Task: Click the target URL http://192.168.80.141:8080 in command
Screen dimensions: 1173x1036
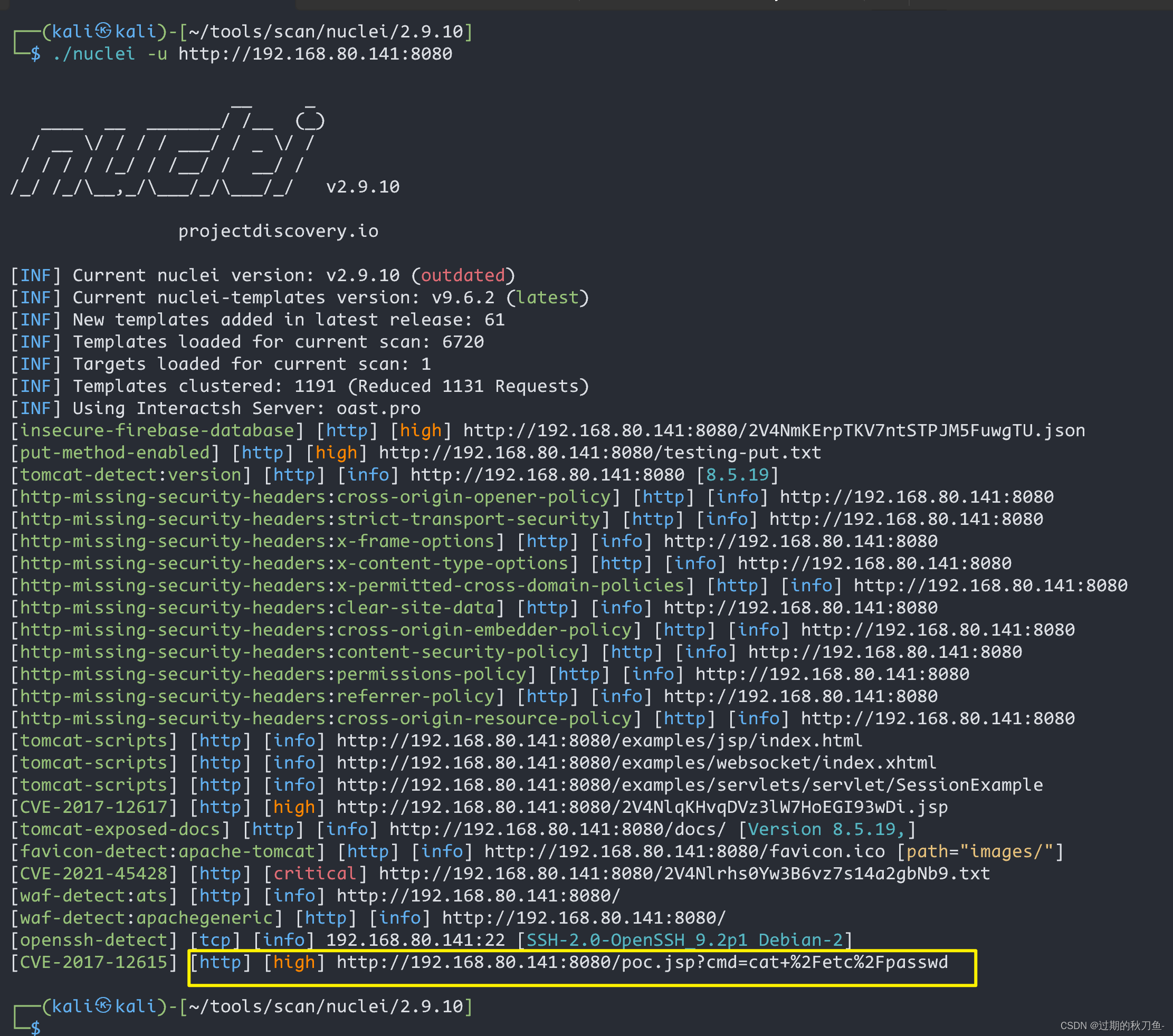Action: 315,54
